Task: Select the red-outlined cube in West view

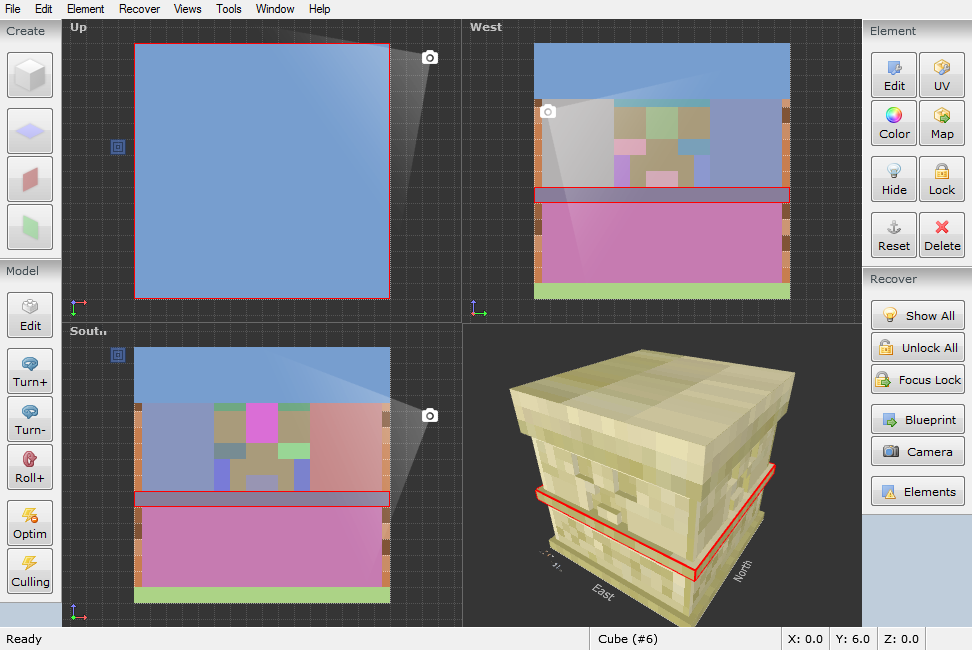Action: tap(662, 195)
